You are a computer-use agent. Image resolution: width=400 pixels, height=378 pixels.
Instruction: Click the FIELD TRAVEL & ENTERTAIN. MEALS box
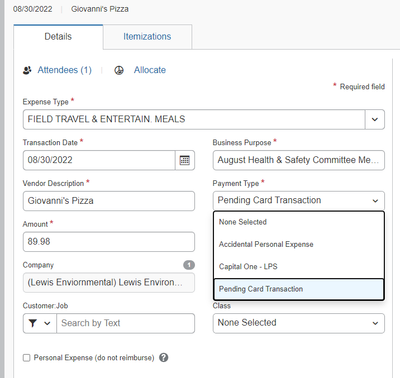[194, 119]
